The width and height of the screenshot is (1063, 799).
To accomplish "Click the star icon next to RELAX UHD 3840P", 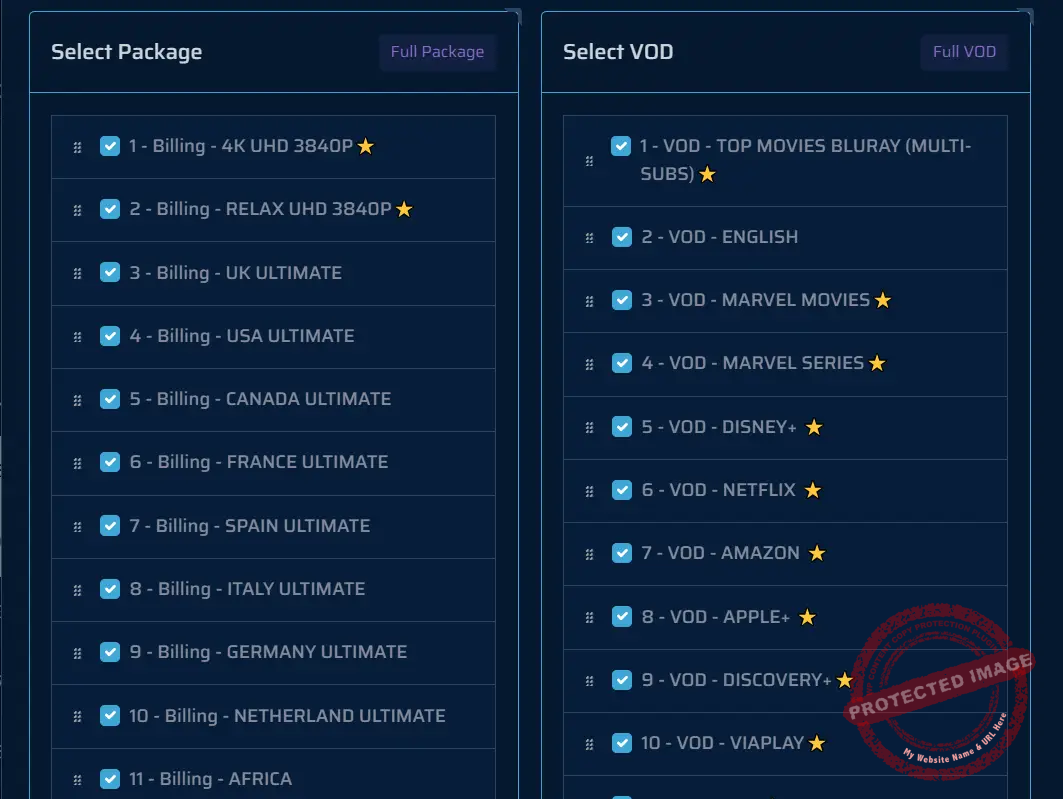I will (x=404, y=210).
